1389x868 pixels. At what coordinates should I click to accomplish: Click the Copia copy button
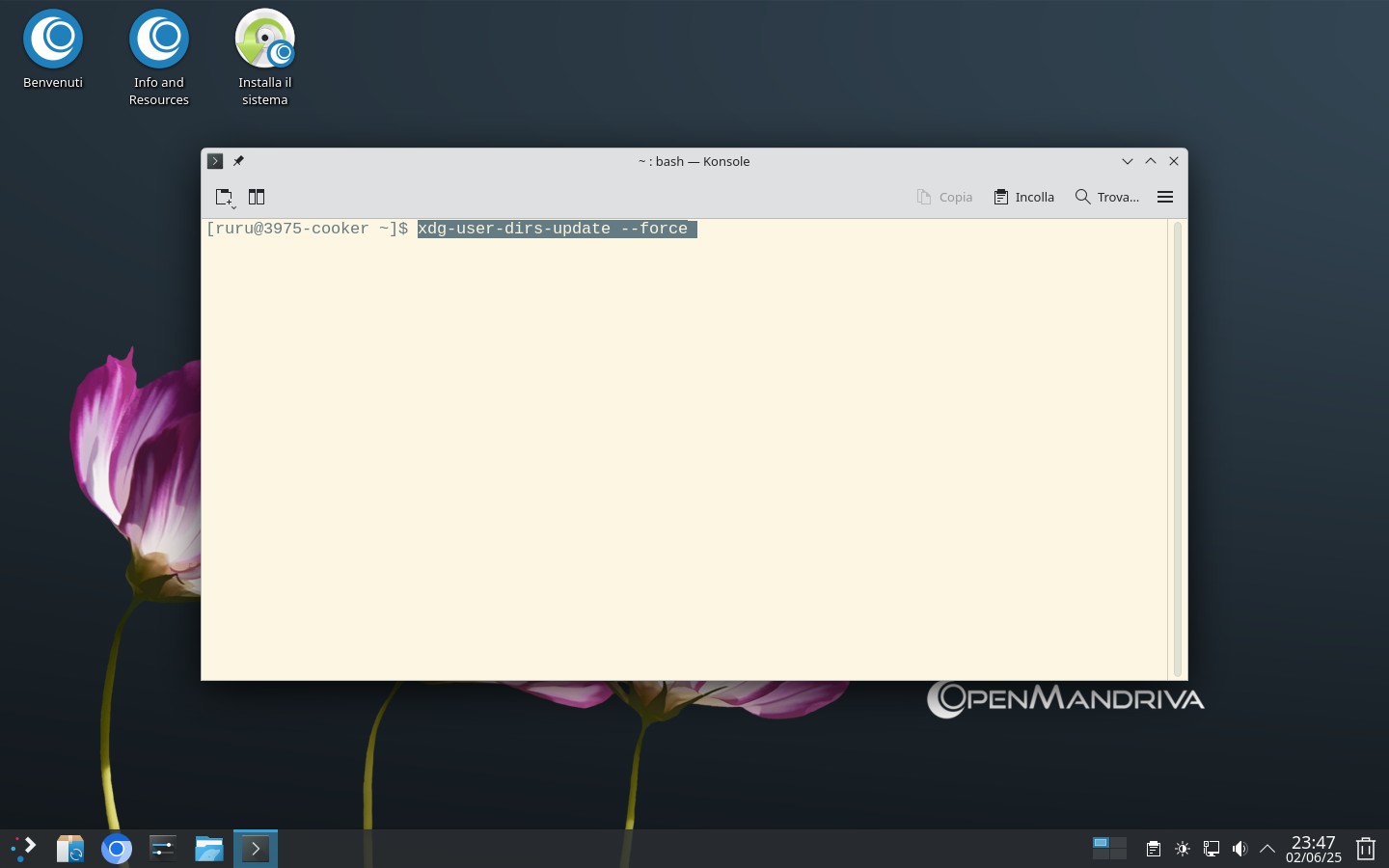(x=944, y=197)
